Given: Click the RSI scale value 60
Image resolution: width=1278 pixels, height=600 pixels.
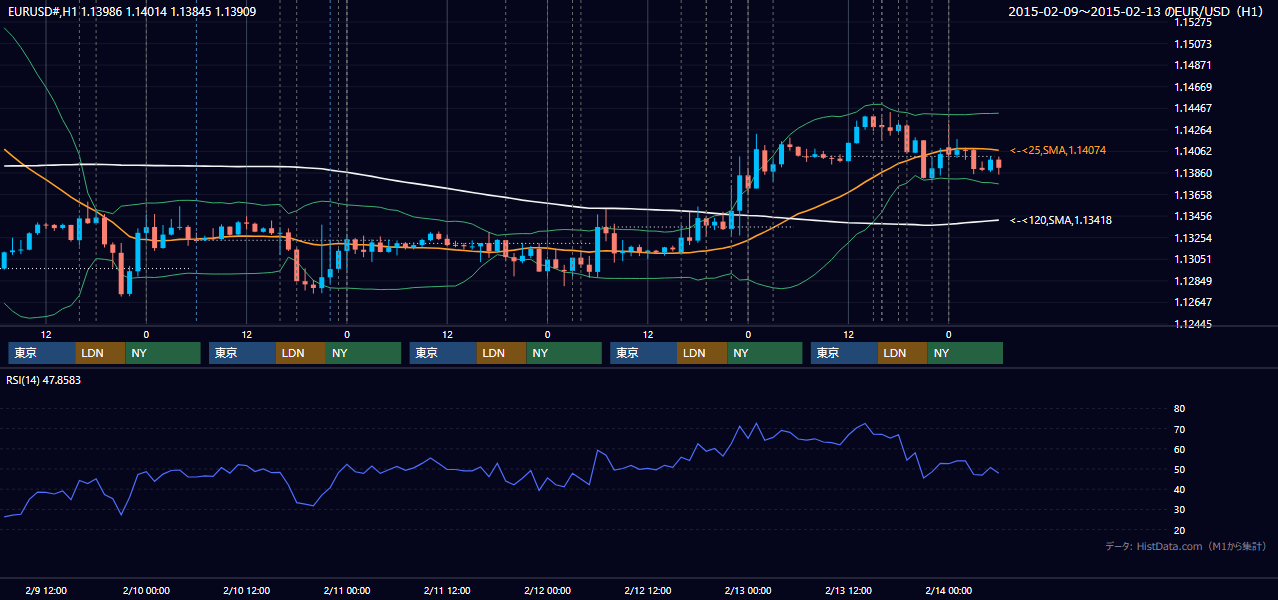Looking at the screenshot, I should [x=1179, y=449].
